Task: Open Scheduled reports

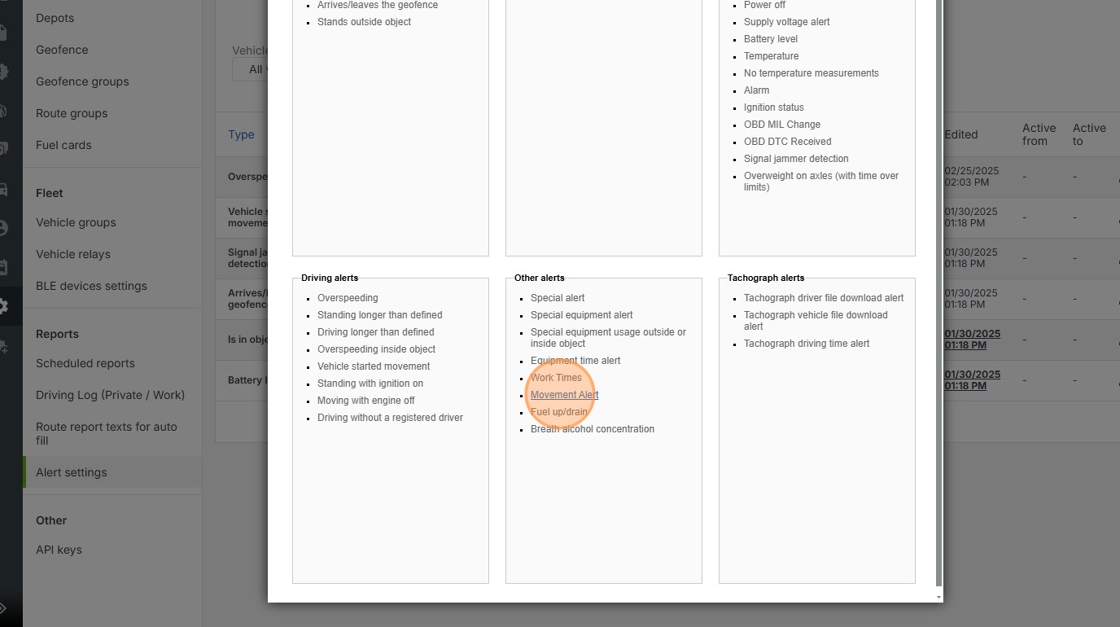Action: pyautogui.click(x=85, y=363)
